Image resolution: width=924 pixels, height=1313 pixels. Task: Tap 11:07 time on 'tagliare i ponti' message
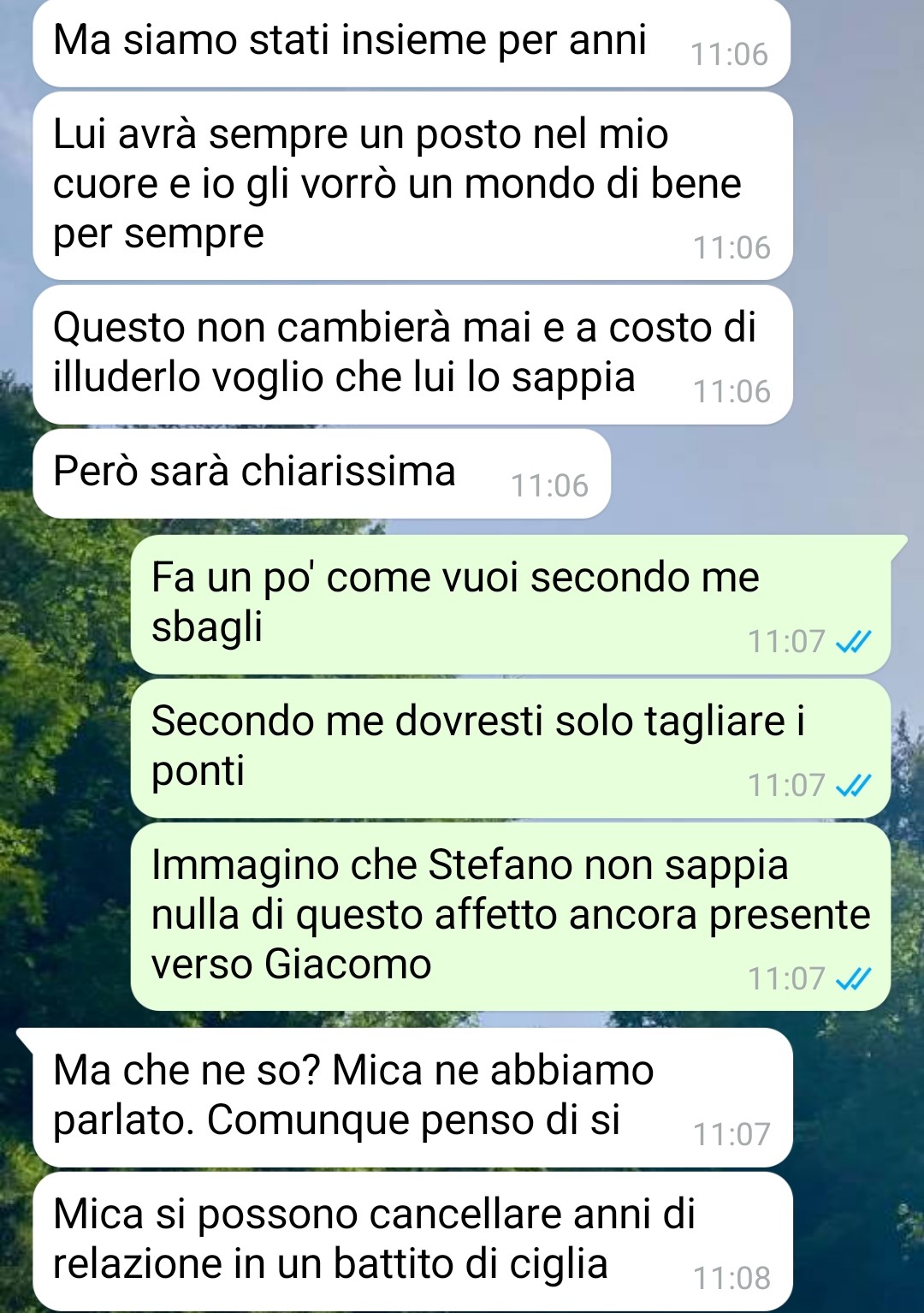786,785
